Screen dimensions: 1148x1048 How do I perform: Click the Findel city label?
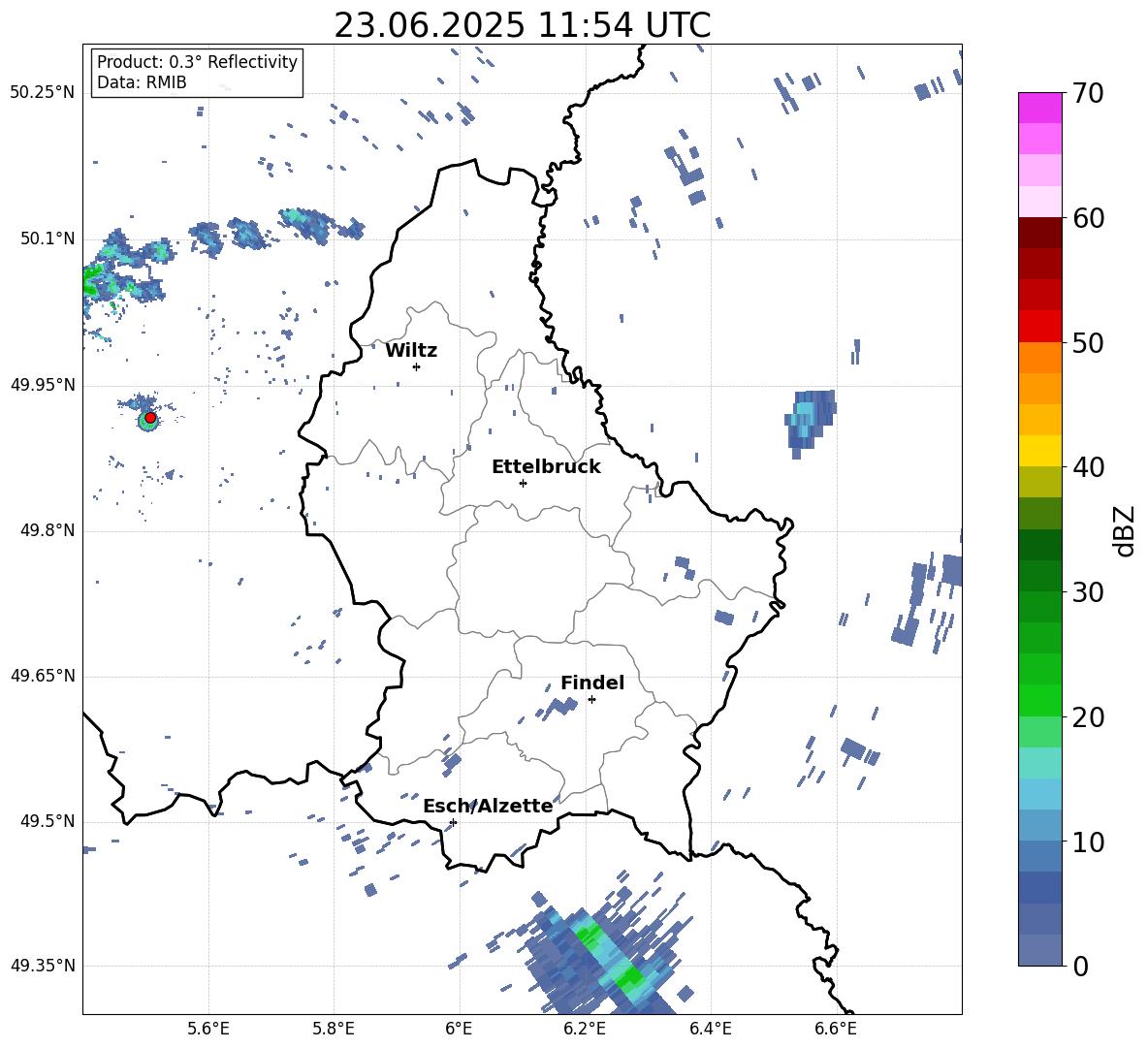pos(592,683)
